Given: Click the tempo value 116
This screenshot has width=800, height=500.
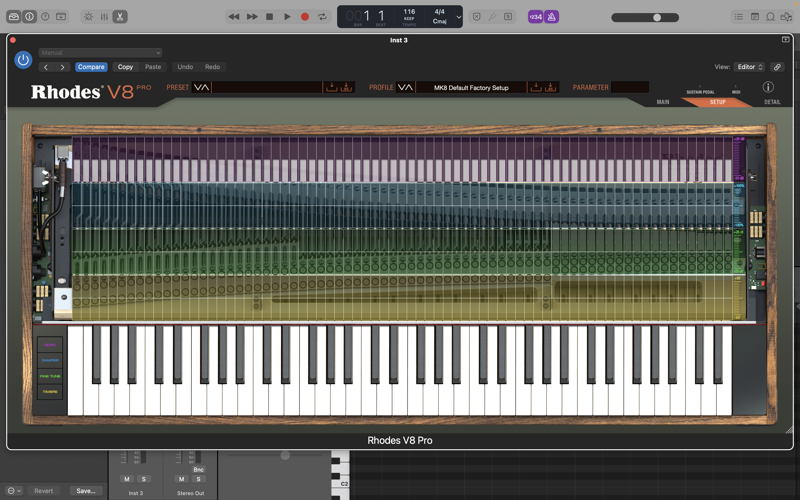Looking at the screenshot, I should point(409,12).
